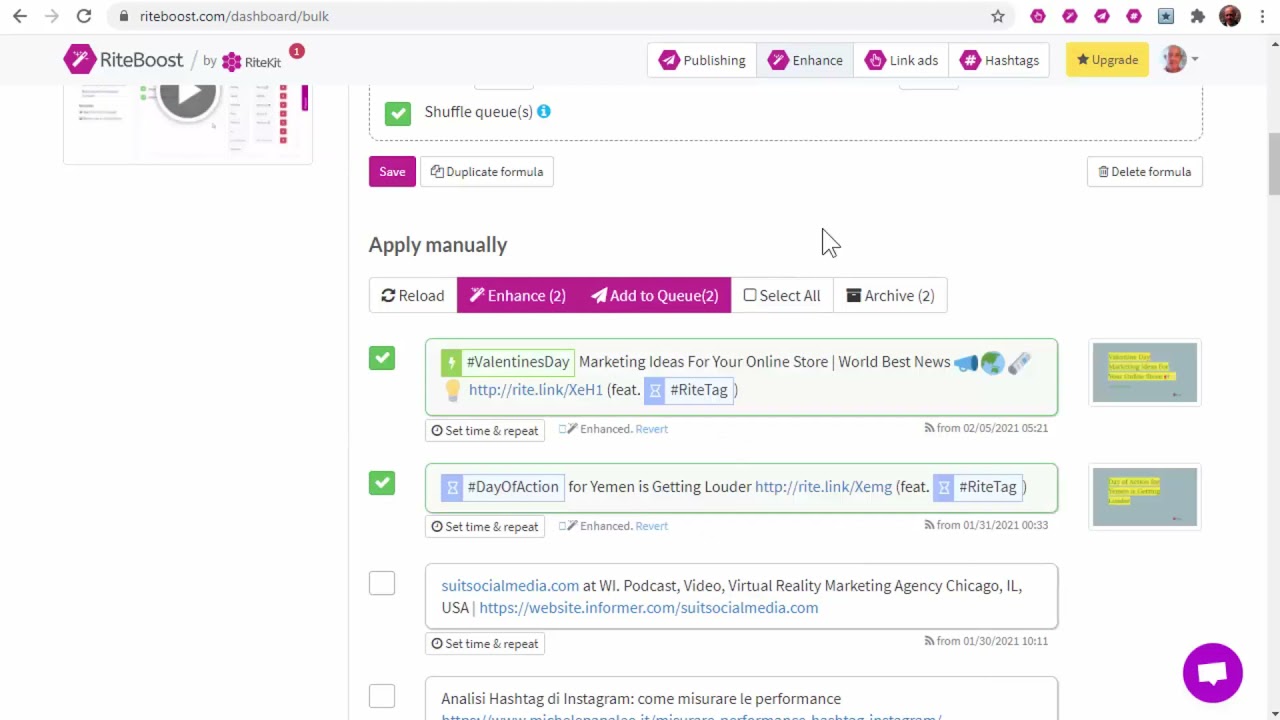Open the magic-wand RiteKit browser extension
The height and width of the screenshot is (720, 1280).
pyautogui.click(x=1070, y=16)
